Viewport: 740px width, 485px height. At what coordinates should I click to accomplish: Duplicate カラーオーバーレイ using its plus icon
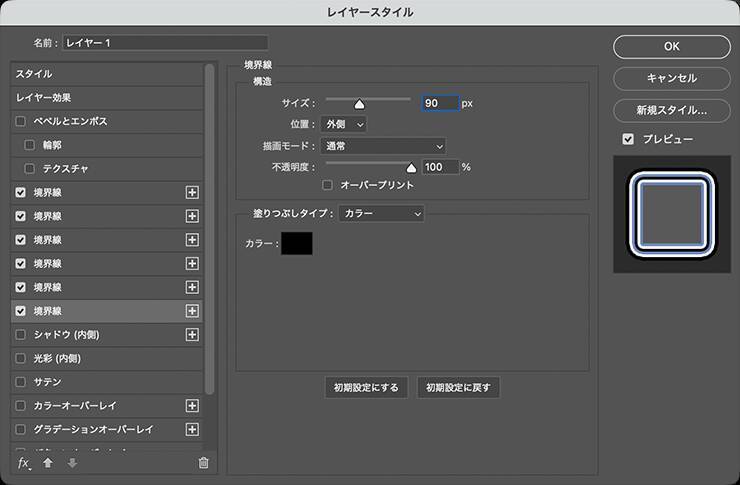point(192,406)
